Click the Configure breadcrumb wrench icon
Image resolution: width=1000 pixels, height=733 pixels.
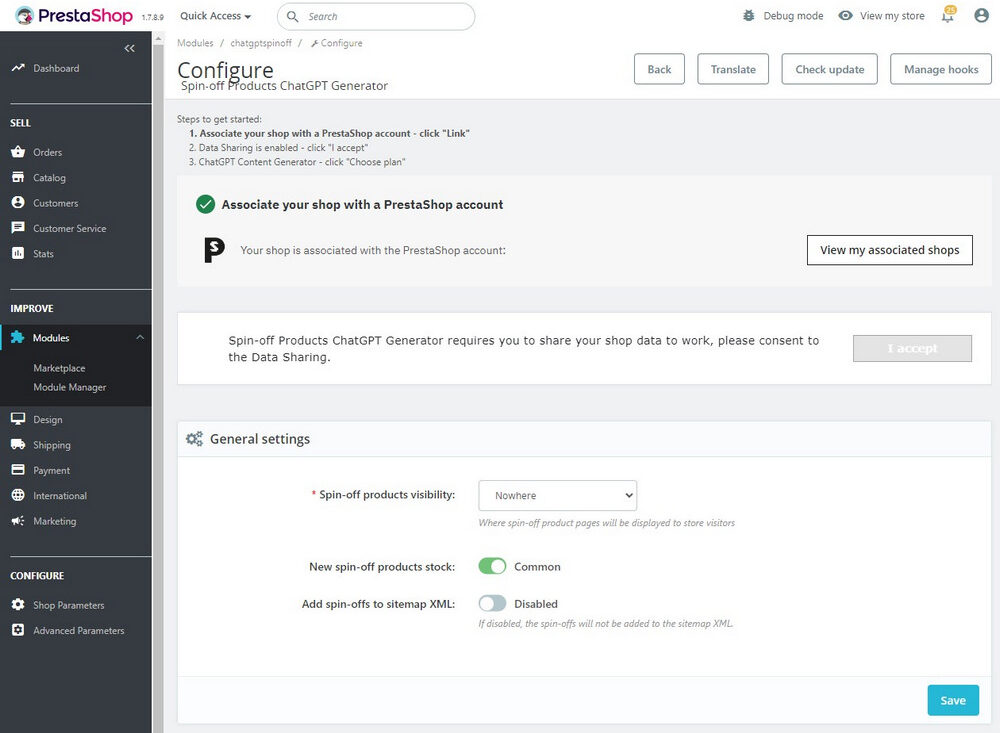[x=314, y=43]
